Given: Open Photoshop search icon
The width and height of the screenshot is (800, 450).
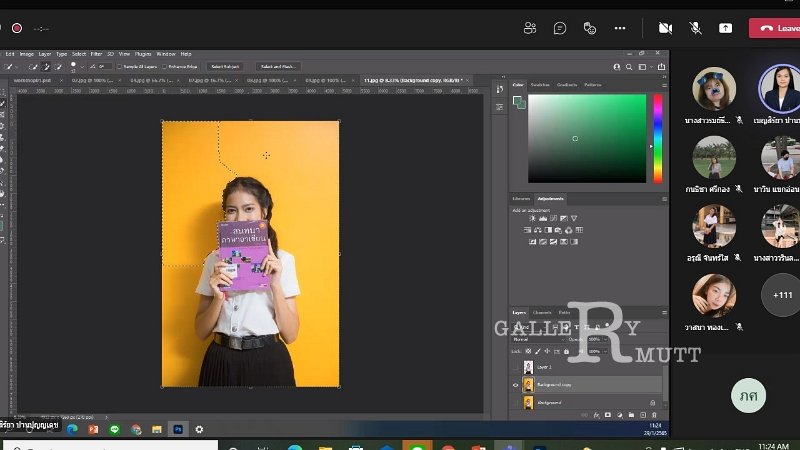Looking at the screenshot, I should pos(629,67).
